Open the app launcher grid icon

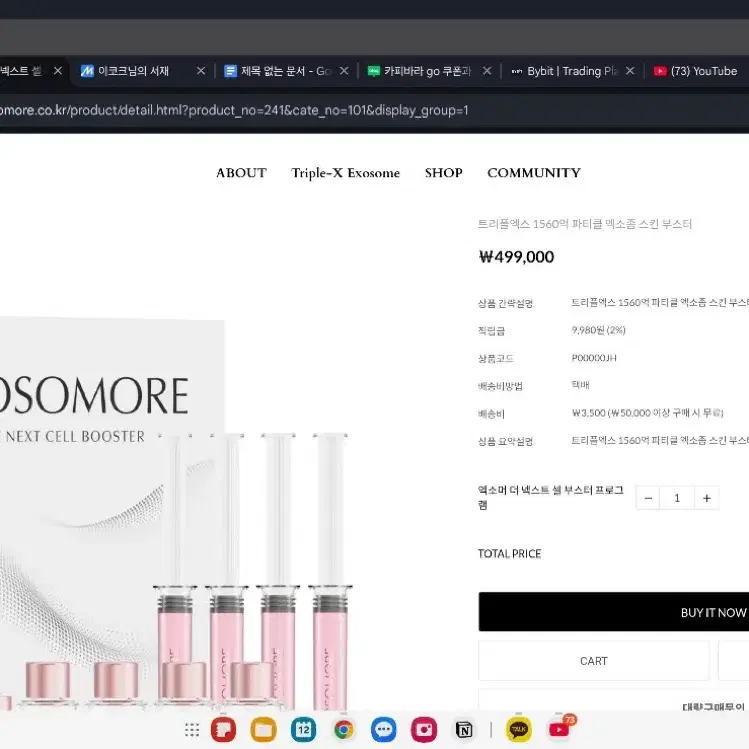click(x=192, y=729)
